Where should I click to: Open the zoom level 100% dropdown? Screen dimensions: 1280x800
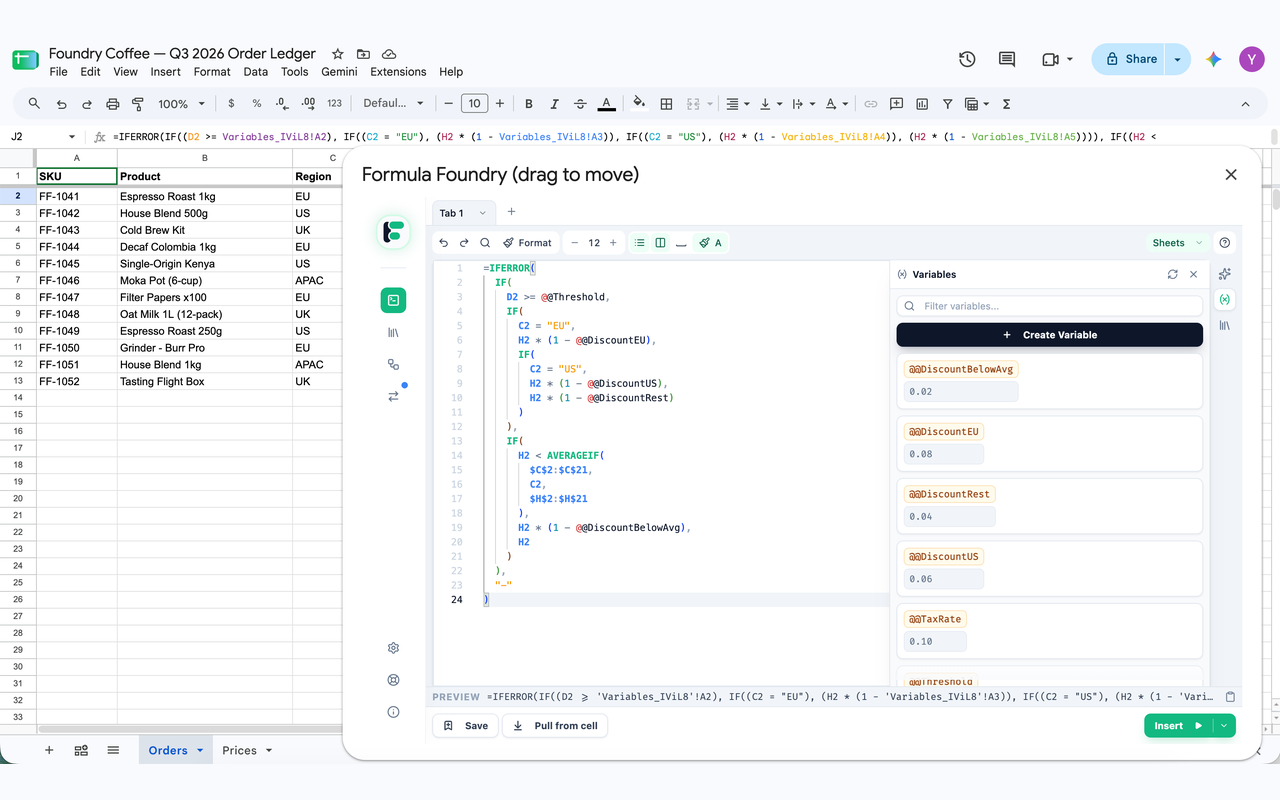(181, 103)
